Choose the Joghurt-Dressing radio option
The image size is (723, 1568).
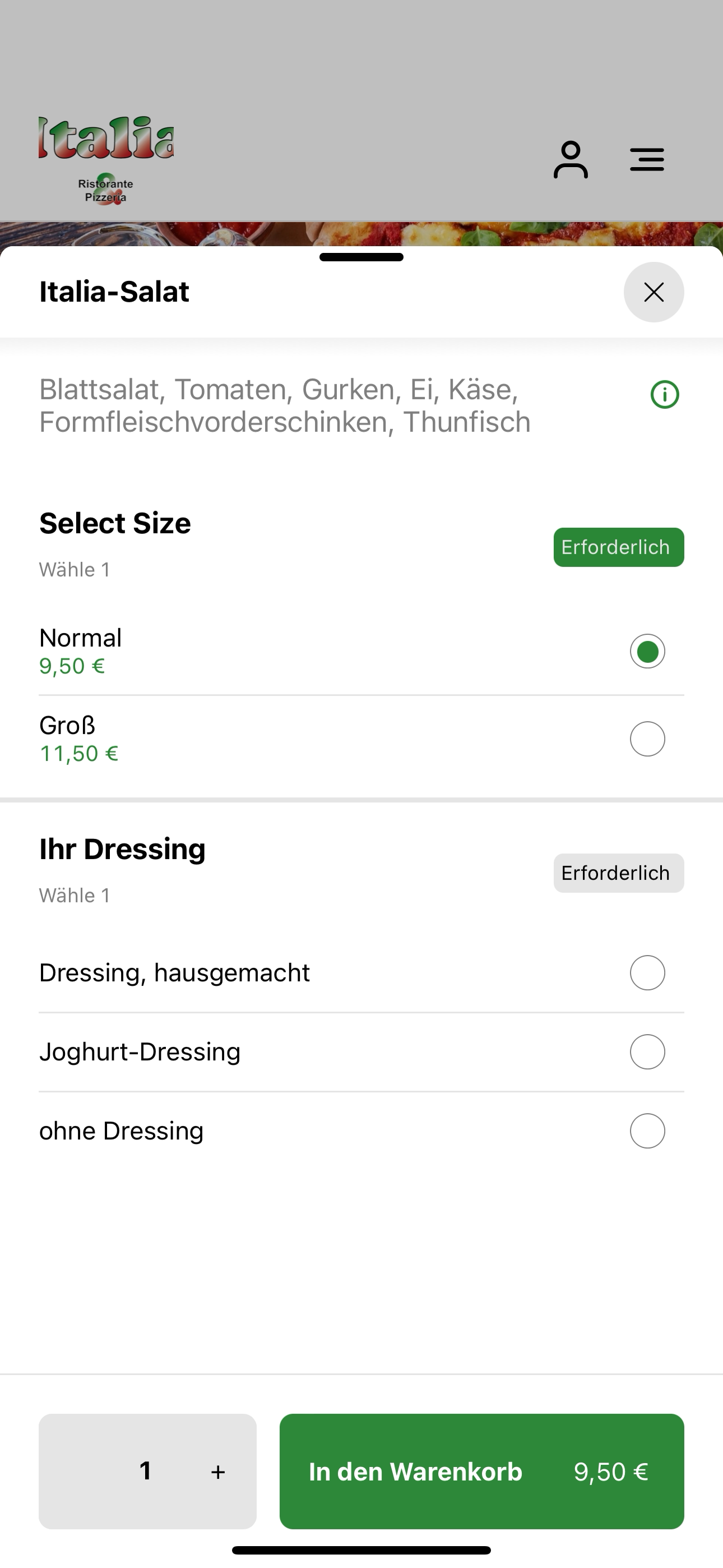click(x=647, y=1052)
